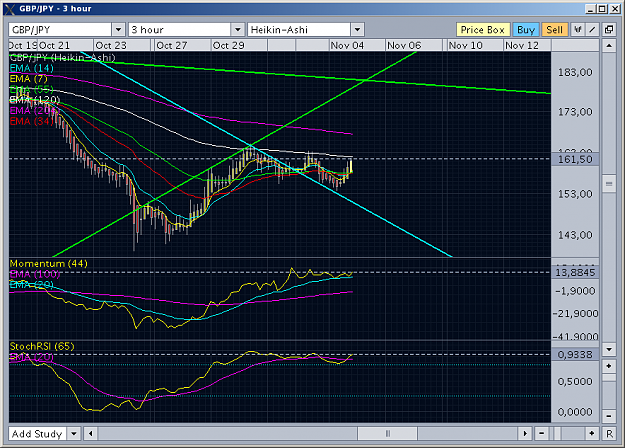Click the EMA (7) legend label
Image resolution: width=625 pixels, height=448 pixels.
tap(28, 79)
